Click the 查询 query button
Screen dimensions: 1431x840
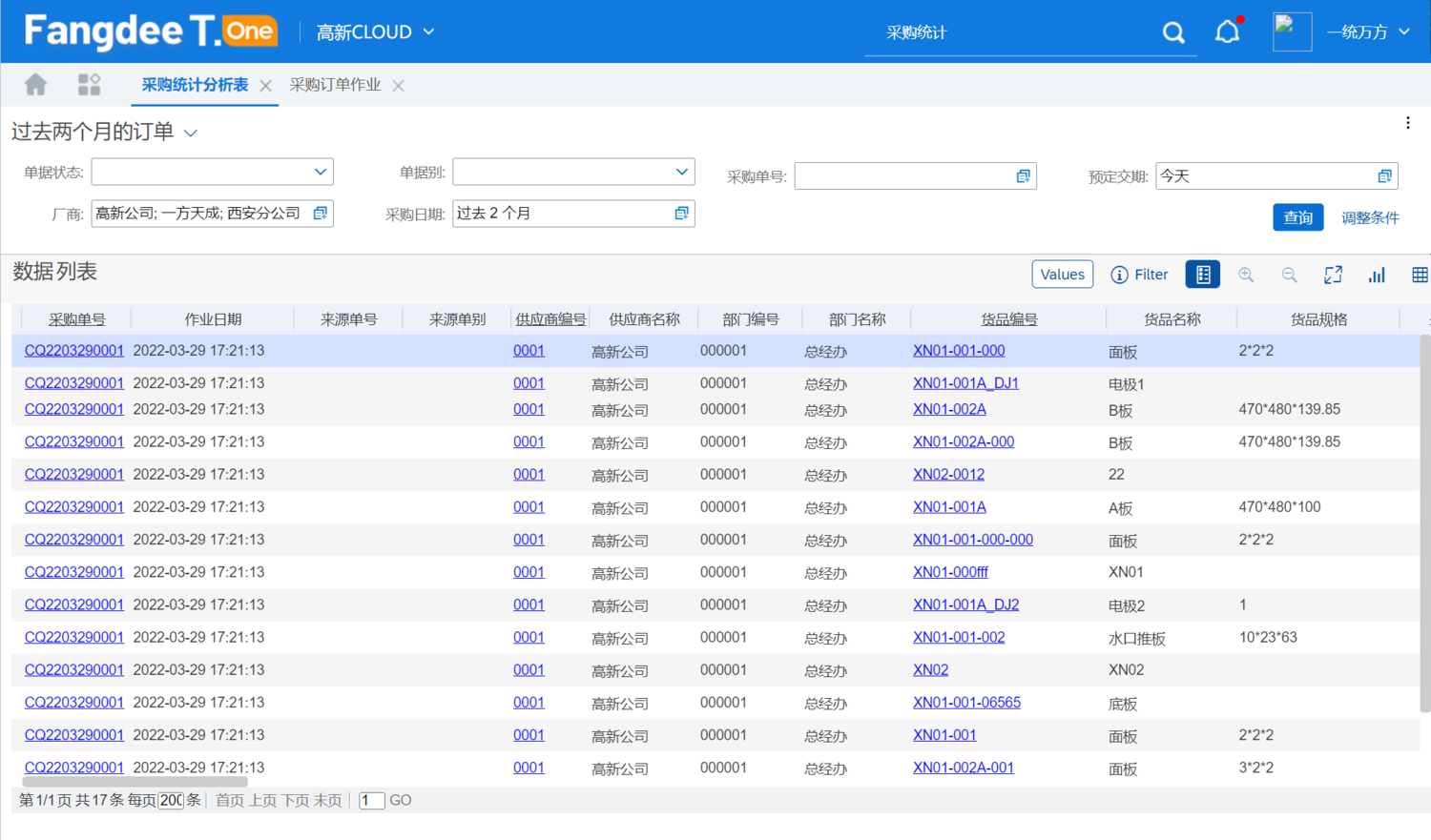pyautogui.click(x=1297, y=216)
